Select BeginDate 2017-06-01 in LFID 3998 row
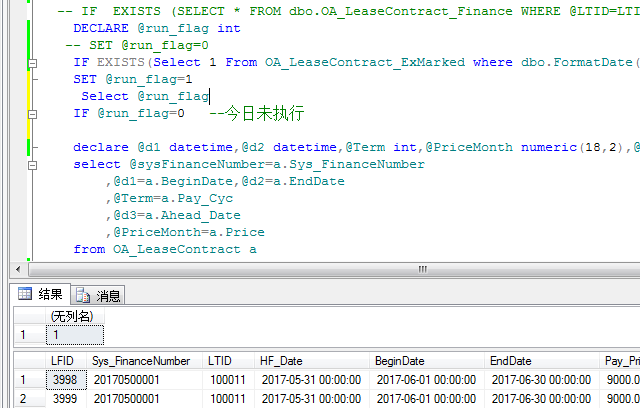Viewport: 640px width, 408px height. (x=427, y=380)
